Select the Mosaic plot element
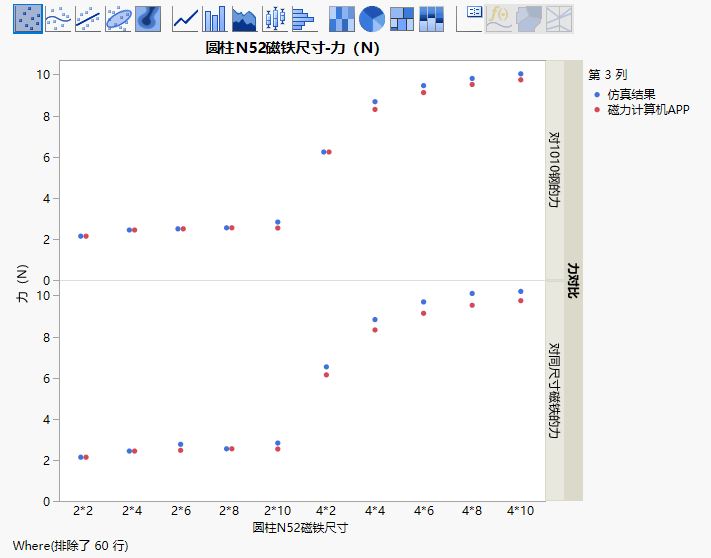Screen dimensions: 711x558 coord(432,18)
